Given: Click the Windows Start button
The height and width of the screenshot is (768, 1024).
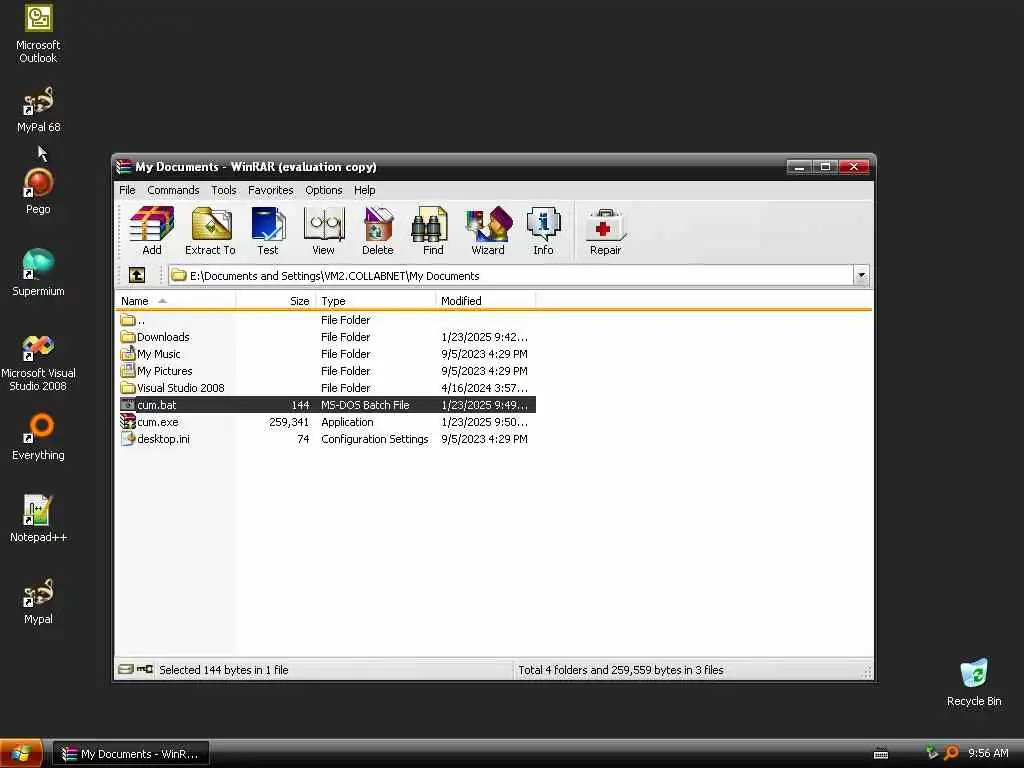Looking at the screenshot, I should pyautogui.click(x=21, y=754).
